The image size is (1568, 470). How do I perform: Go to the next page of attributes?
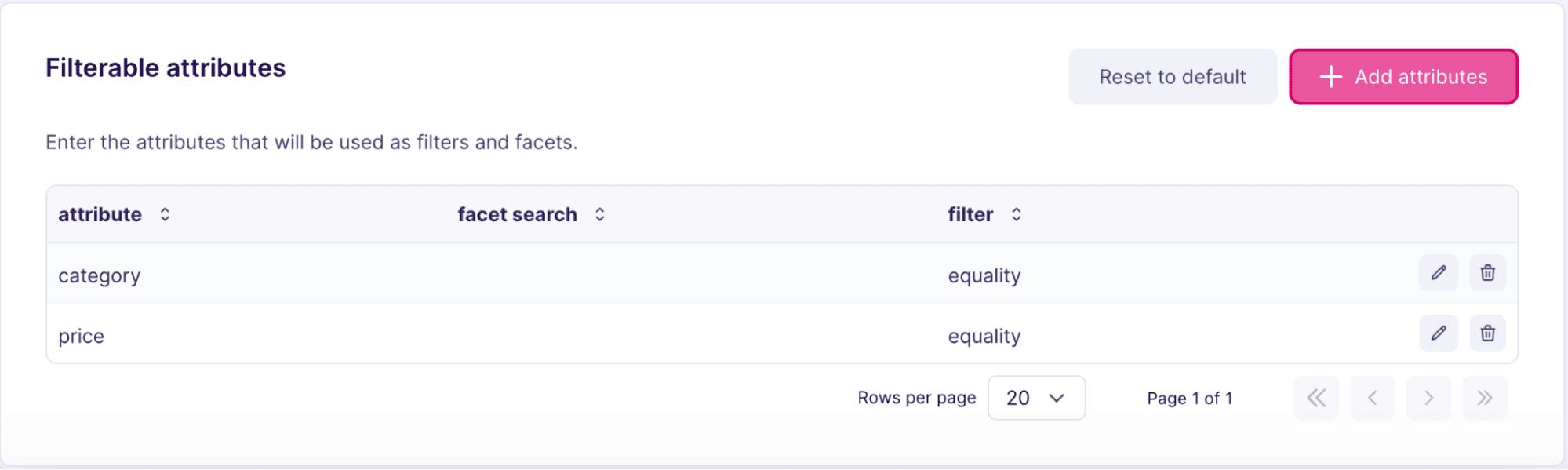pos(1428,398)
